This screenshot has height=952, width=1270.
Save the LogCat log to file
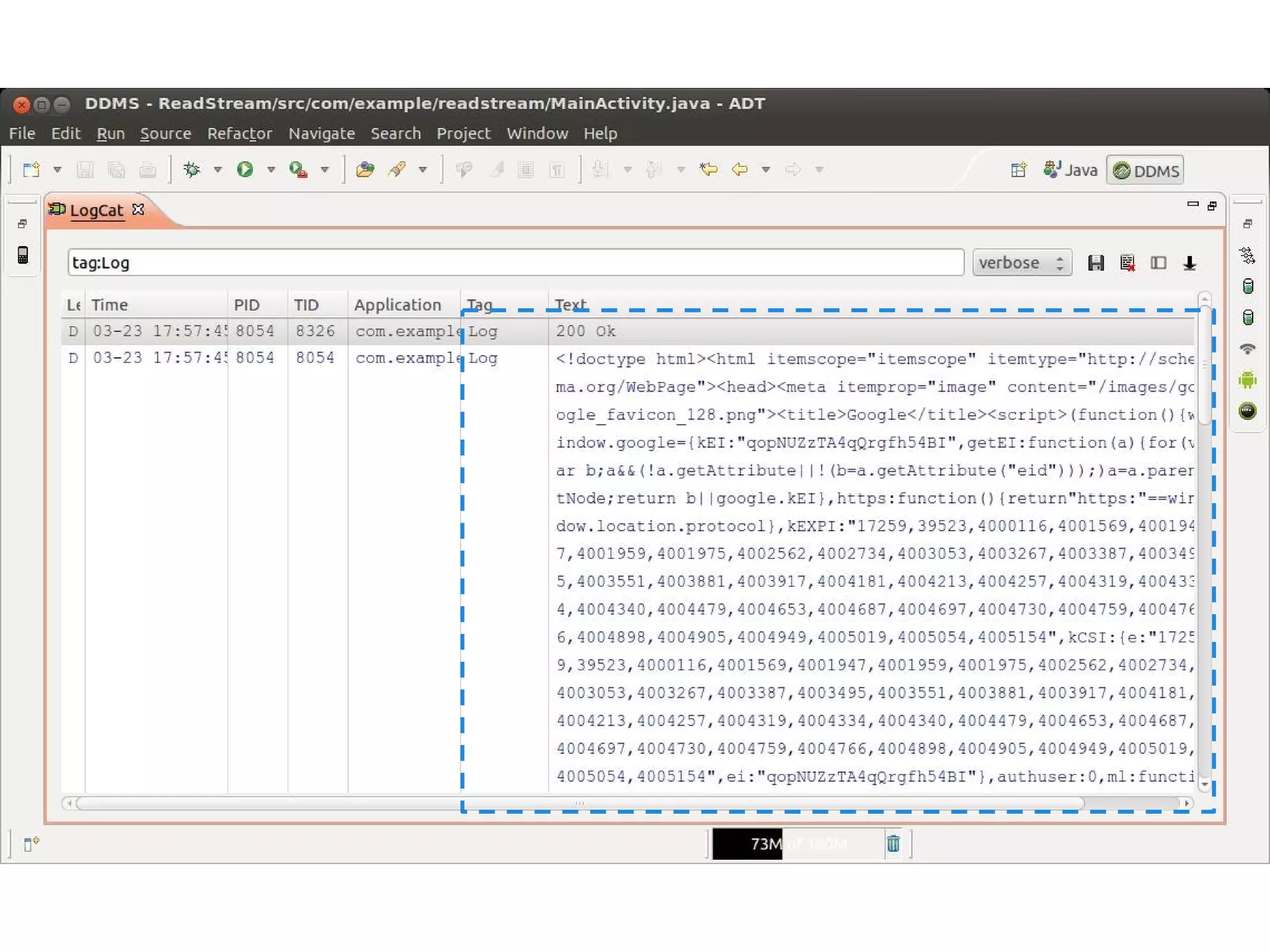pos(1096,263)
